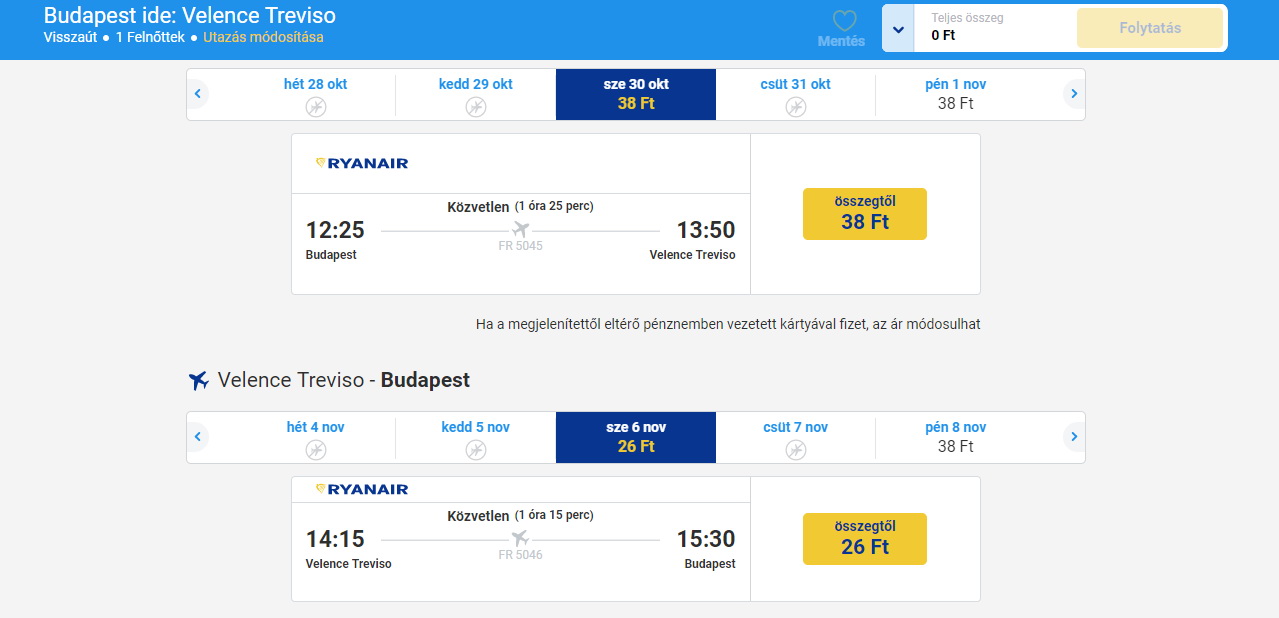Click the no-flight icon under hét 28 okt
The width and height of the screenshot is (1279, 618).
tap(316, 106)
